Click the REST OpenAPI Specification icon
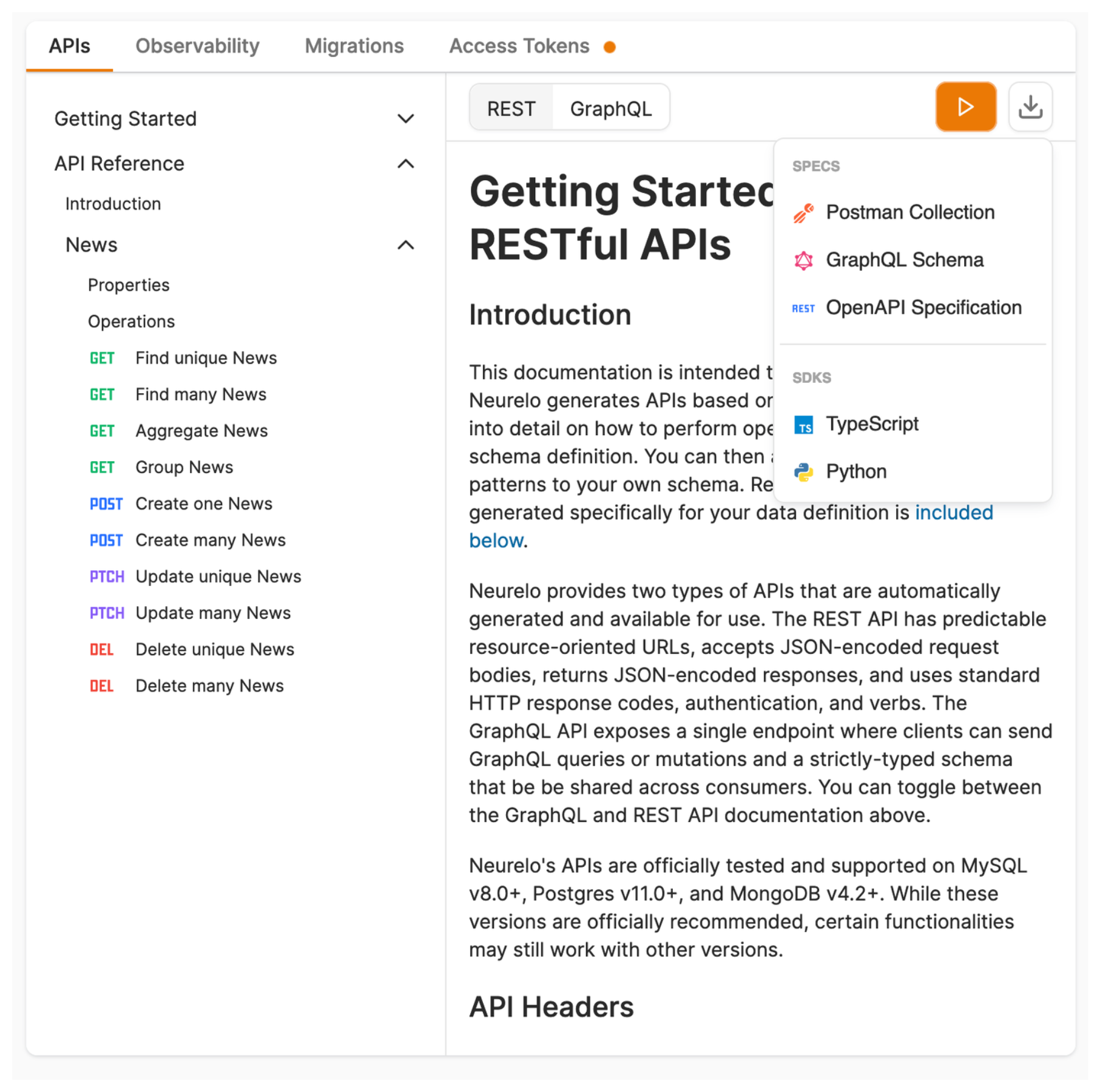This screenshot has height=1092, width=1100. [x=803, y=308]
